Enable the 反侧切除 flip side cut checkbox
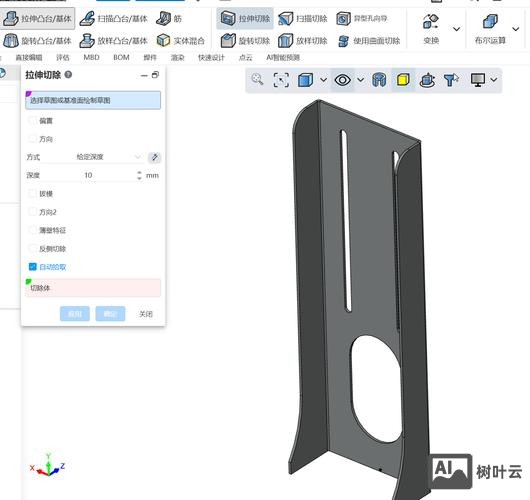 click(32, 248)
